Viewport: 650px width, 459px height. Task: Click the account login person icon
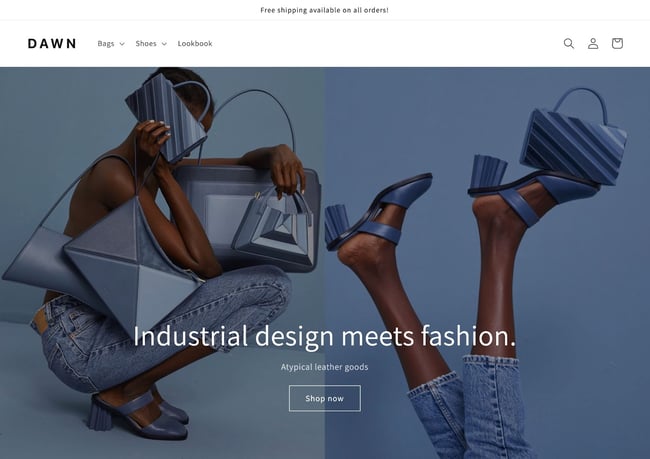point(593,44)
